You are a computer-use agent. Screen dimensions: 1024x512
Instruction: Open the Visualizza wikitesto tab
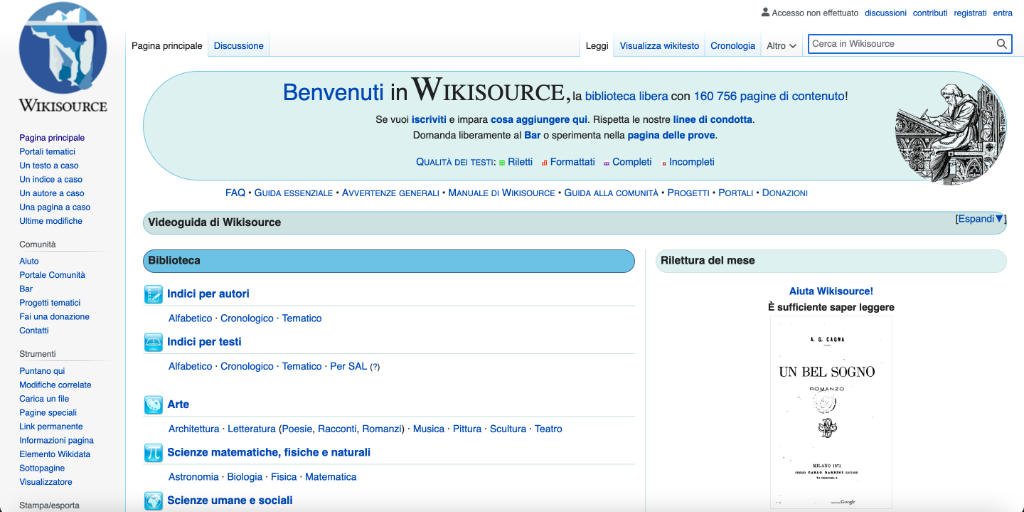click(659, 46)
